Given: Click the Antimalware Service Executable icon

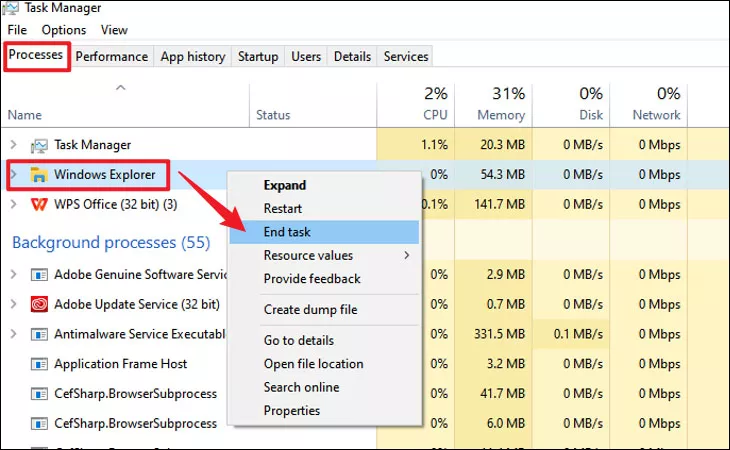Looking at the screenshot, I should tap(39, 334).
